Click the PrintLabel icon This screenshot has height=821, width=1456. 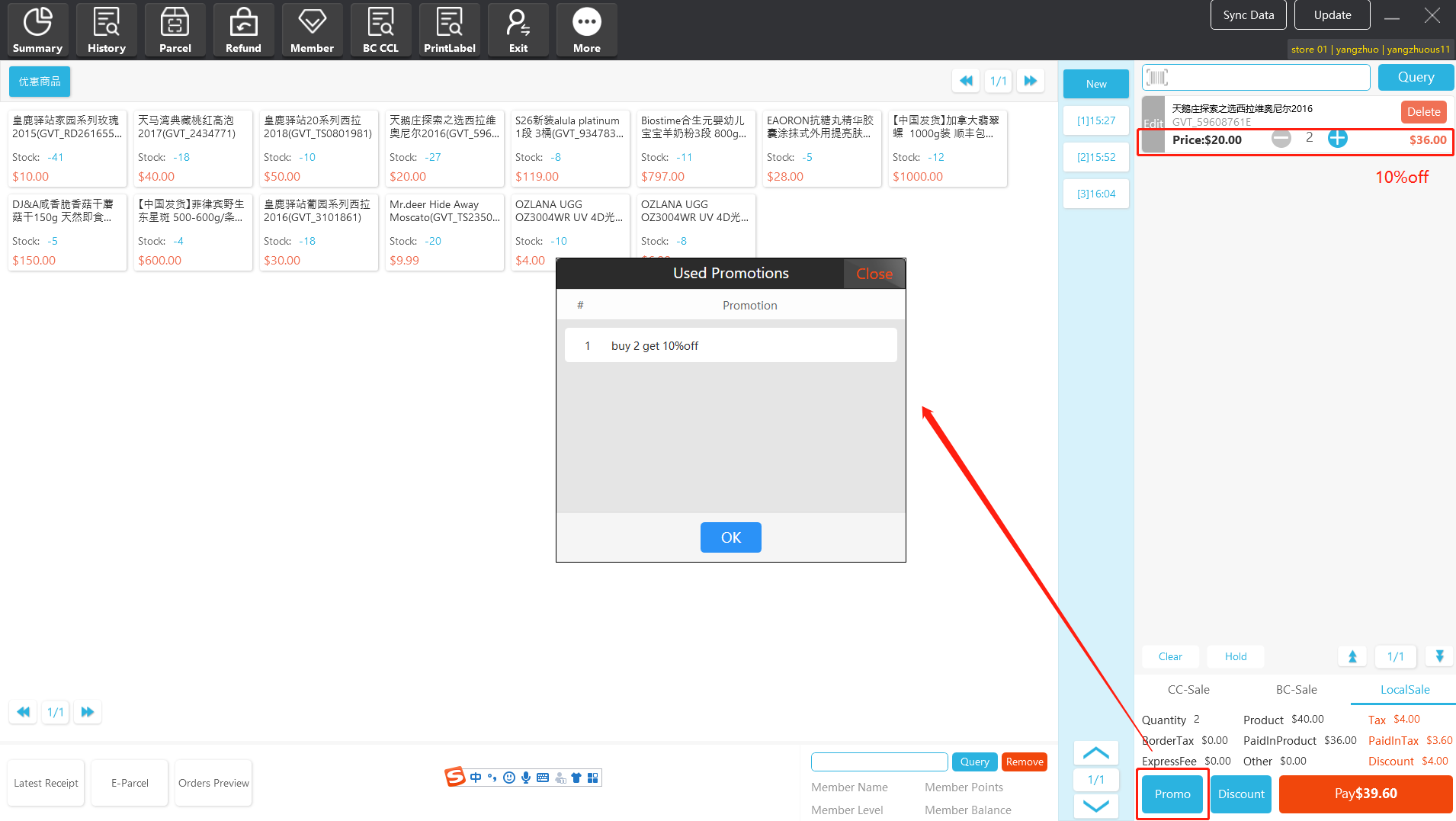point(449,30)
